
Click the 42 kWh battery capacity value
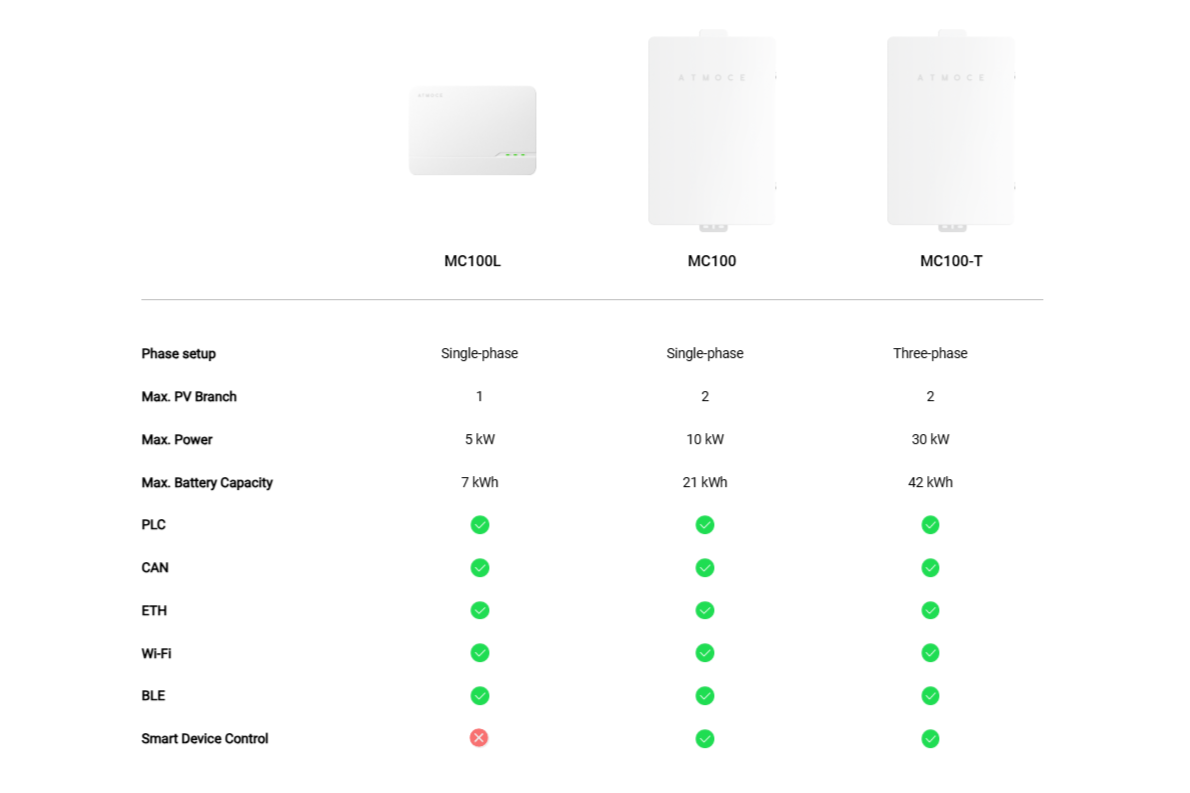point(930,482)
